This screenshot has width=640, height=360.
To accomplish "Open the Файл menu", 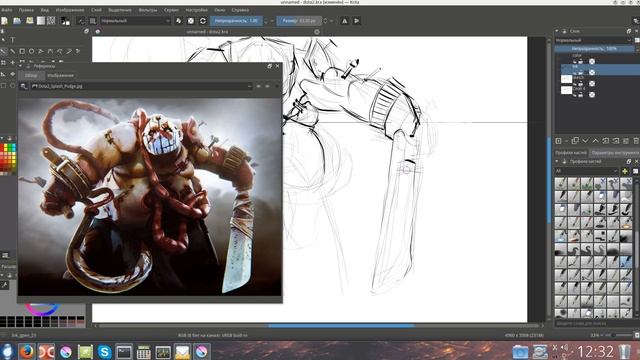I will point(7,10).
